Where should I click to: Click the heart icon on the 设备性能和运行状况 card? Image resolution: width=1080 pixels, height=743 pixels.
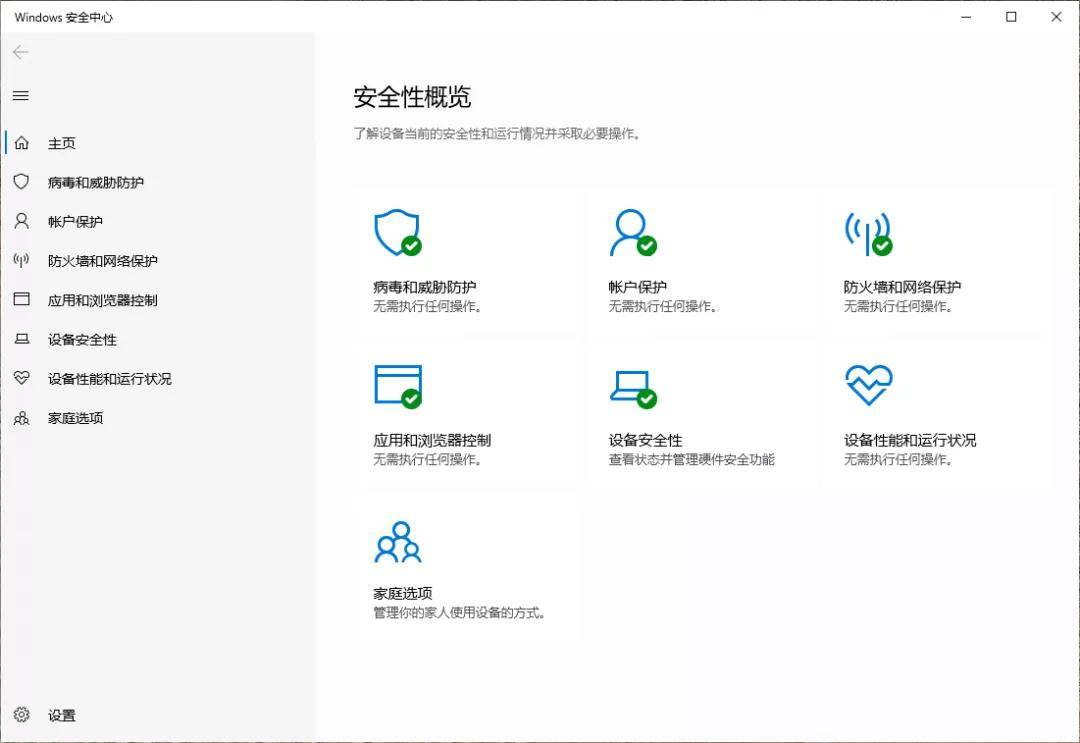[x=869, y=385]
